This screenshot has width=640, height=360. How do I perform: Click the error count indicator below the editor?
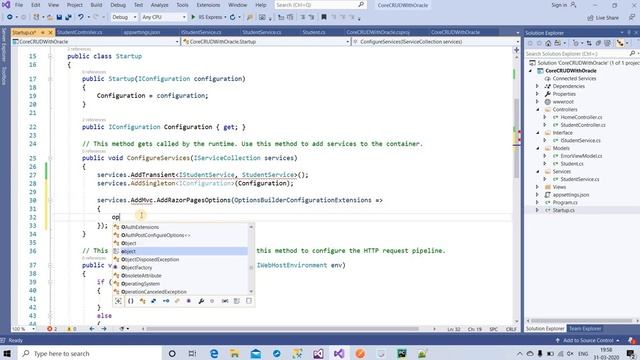click(52, 329)
